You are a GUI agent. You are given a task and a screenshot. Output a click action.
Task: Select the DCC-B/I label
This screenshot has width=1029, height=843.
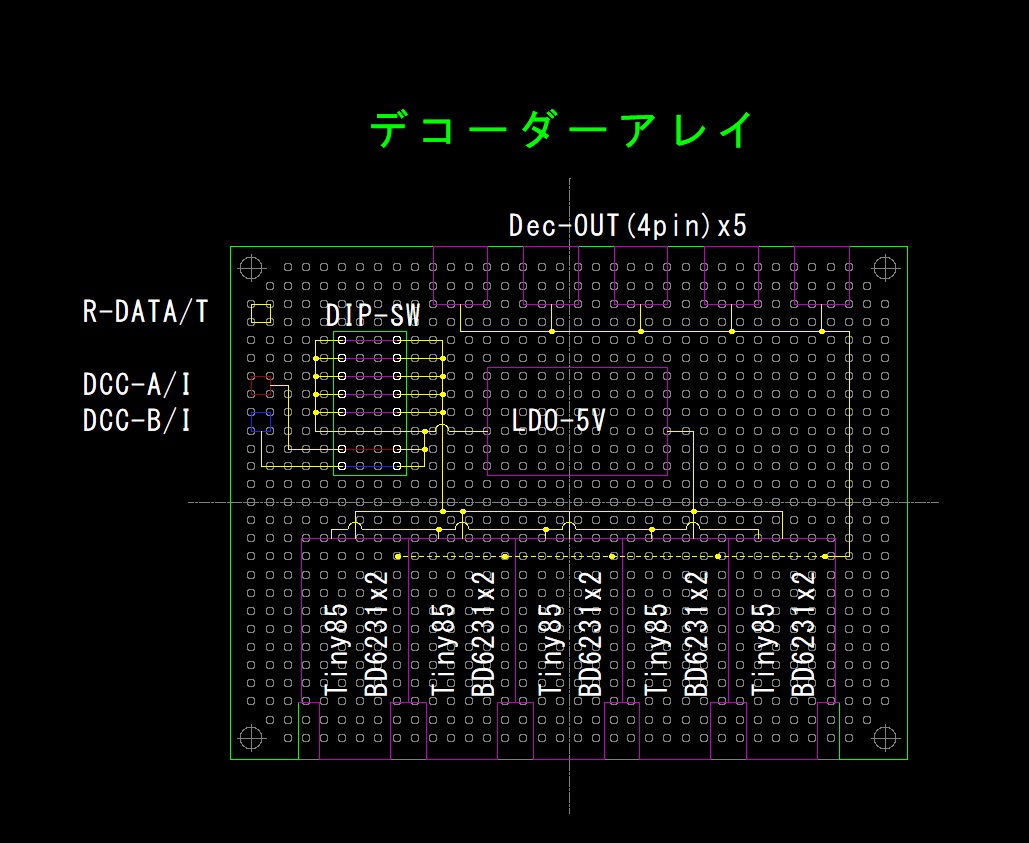(x=137, y=421)
